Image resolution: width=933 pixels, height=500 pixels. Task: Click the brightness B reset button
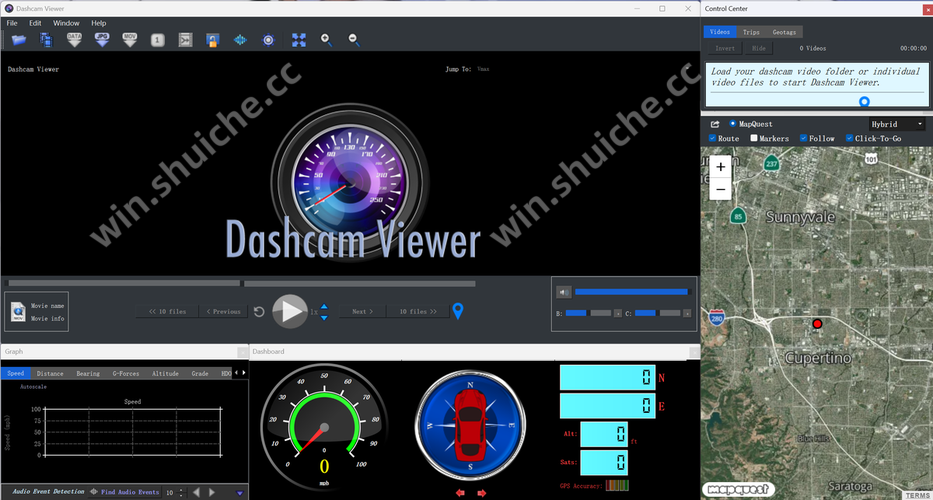coord(618,313)
